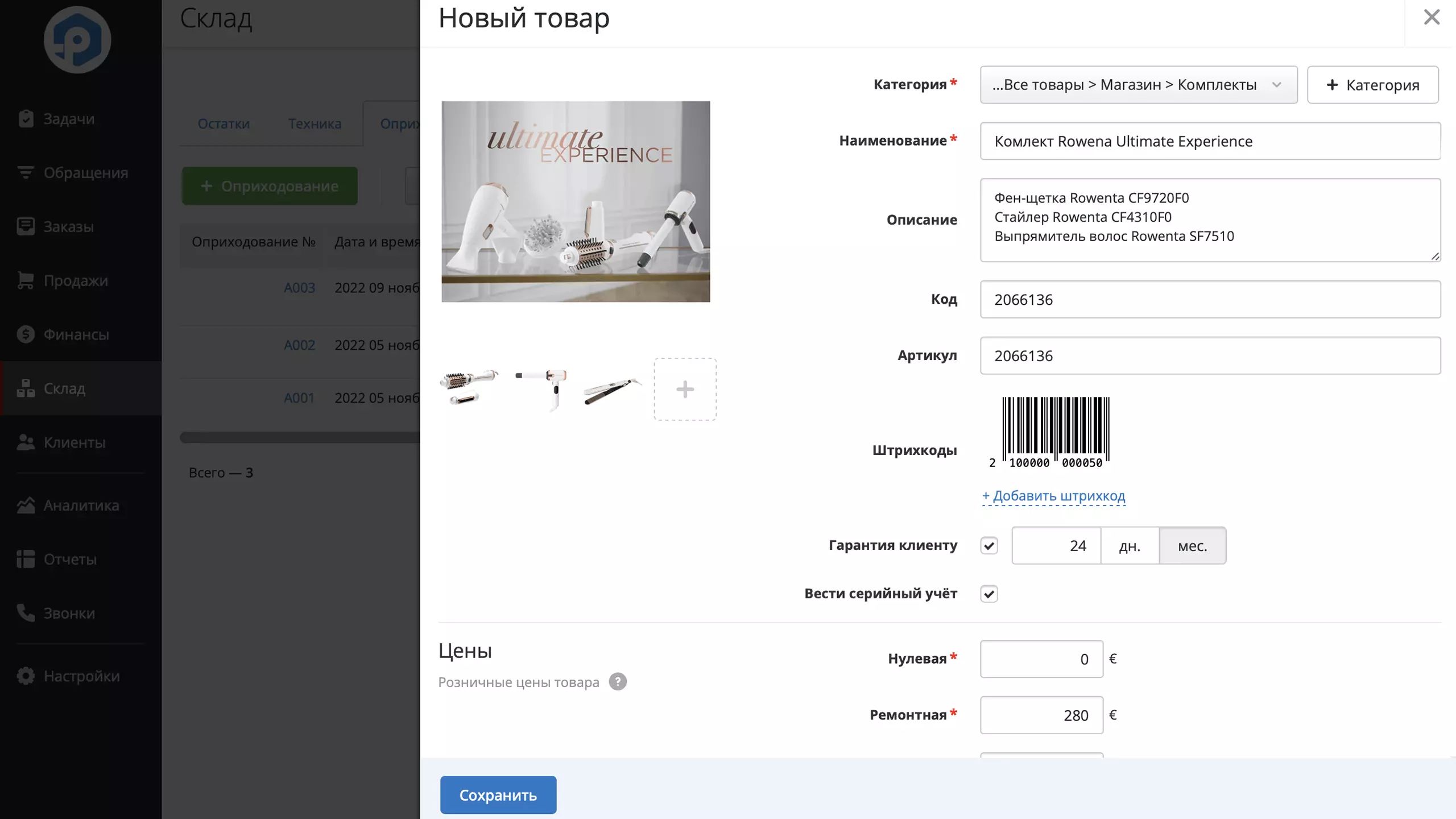Toggle Вести серийный учёт checkbox
The height and width of the screenshot is (819, 1456).
pos(989,594)
